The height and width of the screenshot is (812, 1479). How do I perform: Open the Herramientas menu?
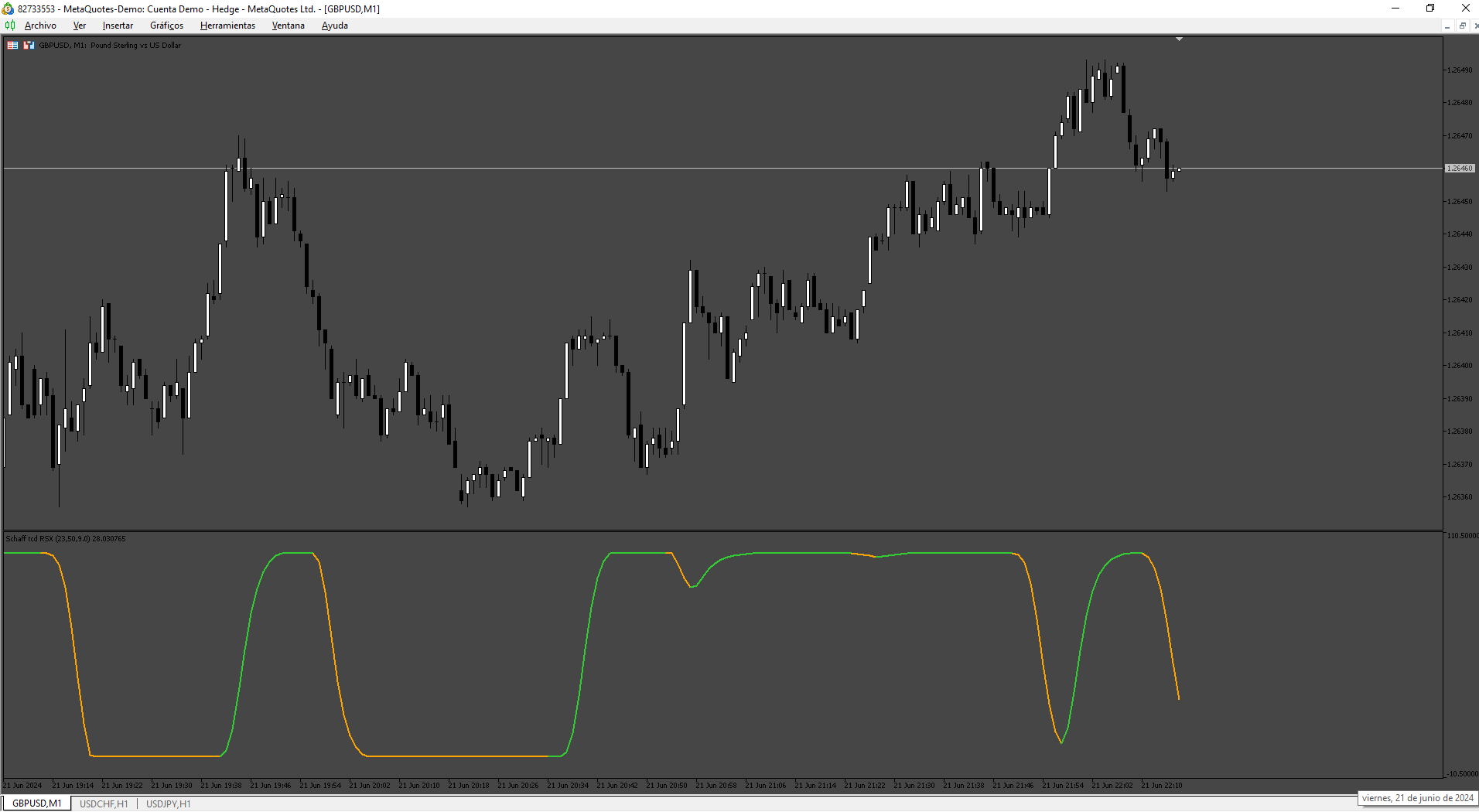[x=227, y=26]
